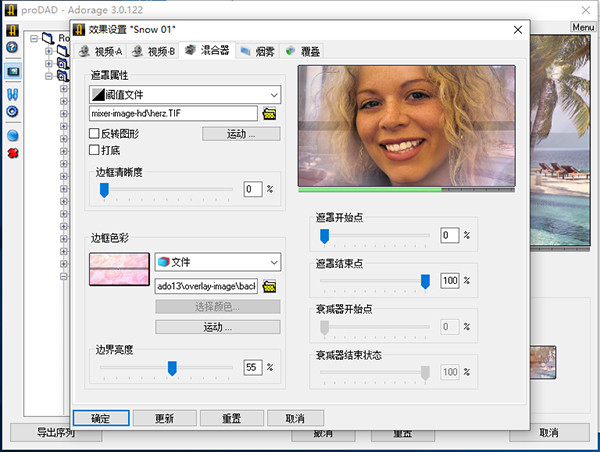Screen dimensions: 600x452
Task: Open the 阈值文件 mask type dropdown
Action: pyautogui.click(x=184, y=95)
